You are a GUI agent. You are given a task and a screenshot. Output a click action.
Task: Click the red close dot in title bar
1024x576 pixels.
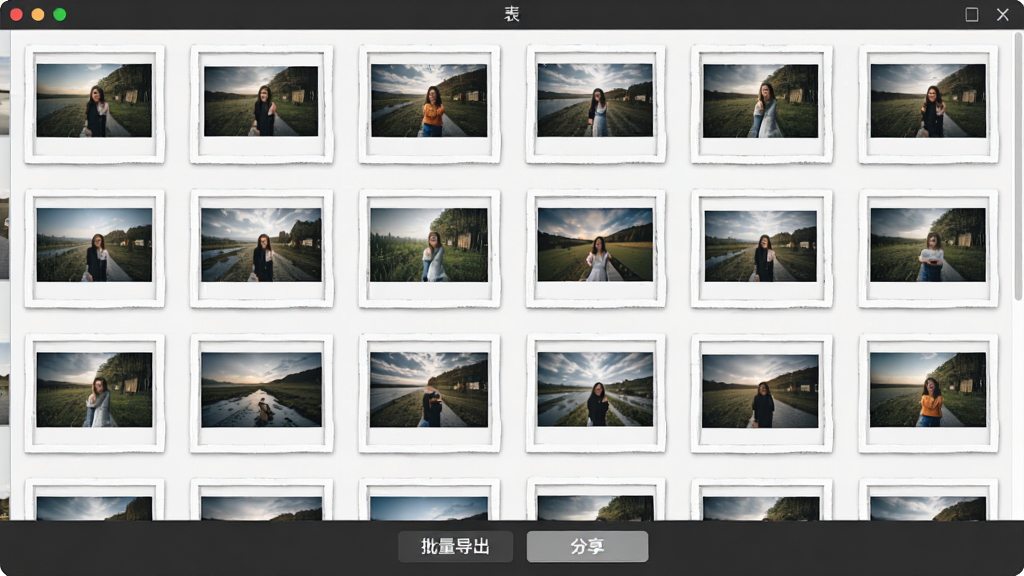click(x=16, y=14)
